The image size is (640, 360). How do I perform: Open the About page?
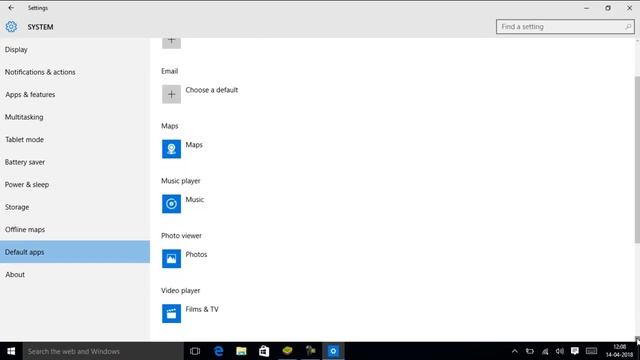pos(75,275)
